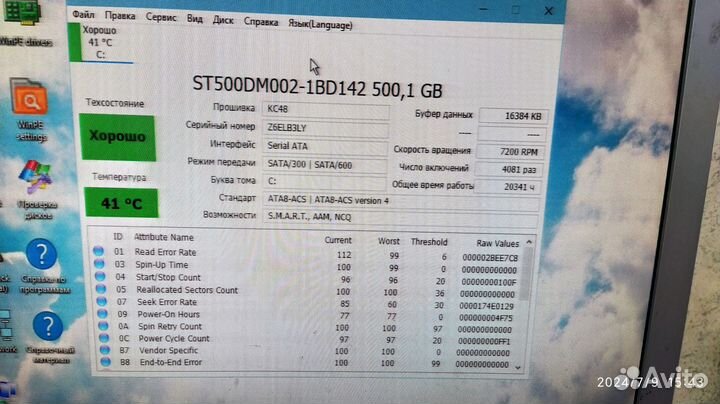Click the green Хорошо health status button
The image size is (720, 404).
click(118, 137)
